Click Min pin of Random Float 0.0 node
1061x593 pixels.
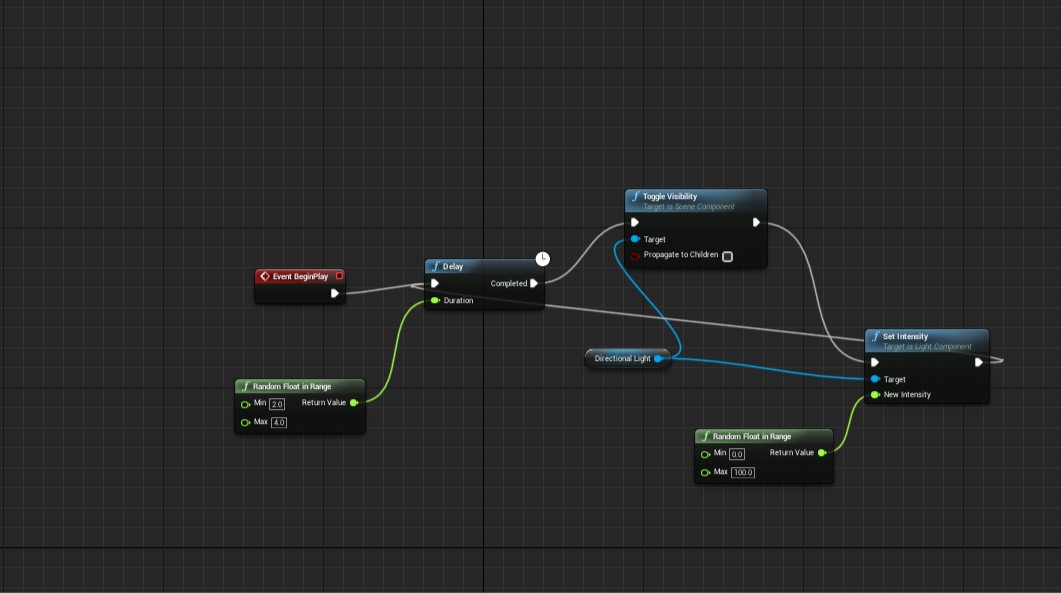click(705, 454)
